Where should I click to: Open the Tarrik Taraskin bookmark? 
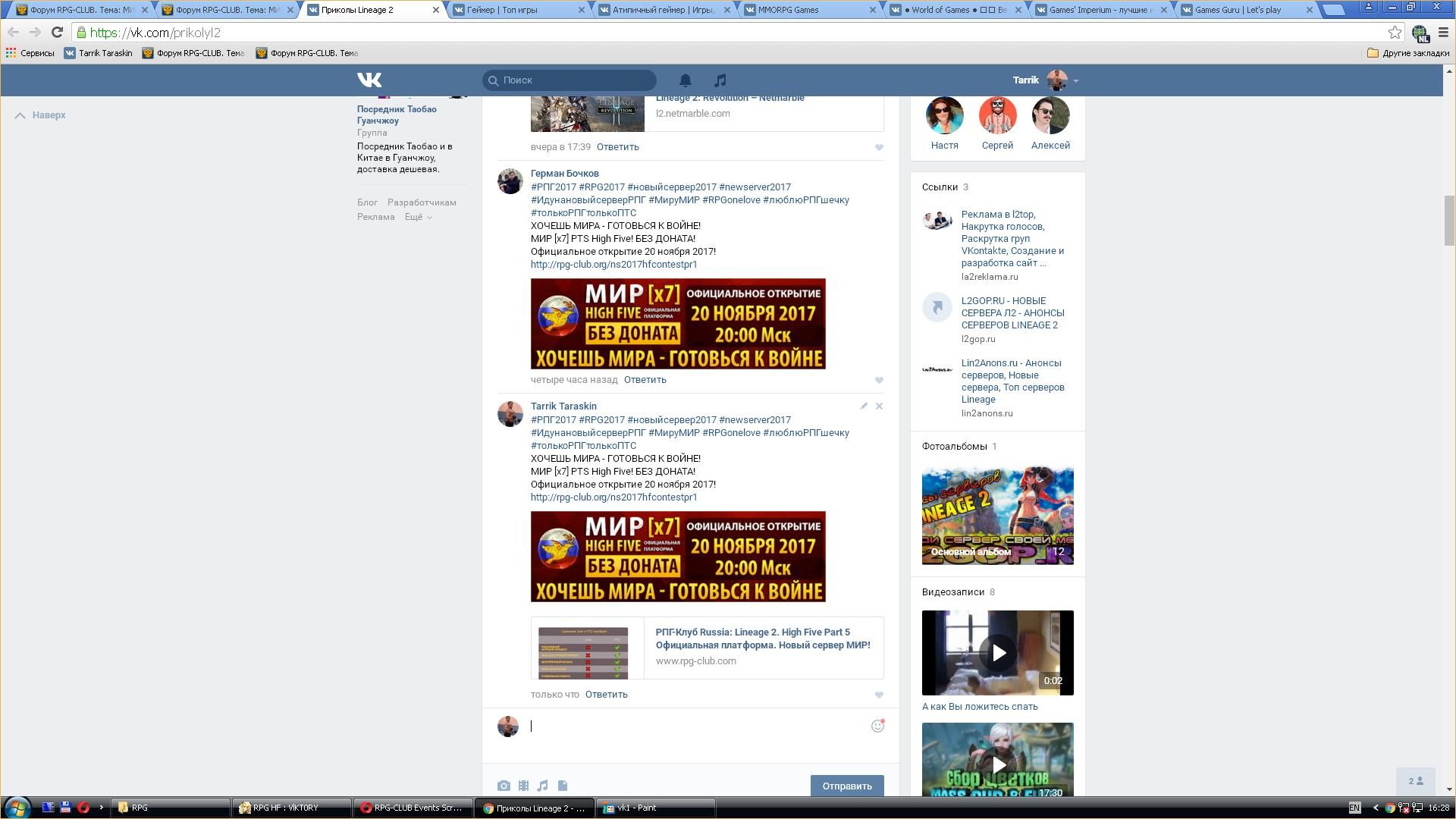pyautogui.click(x=99, y=53)
